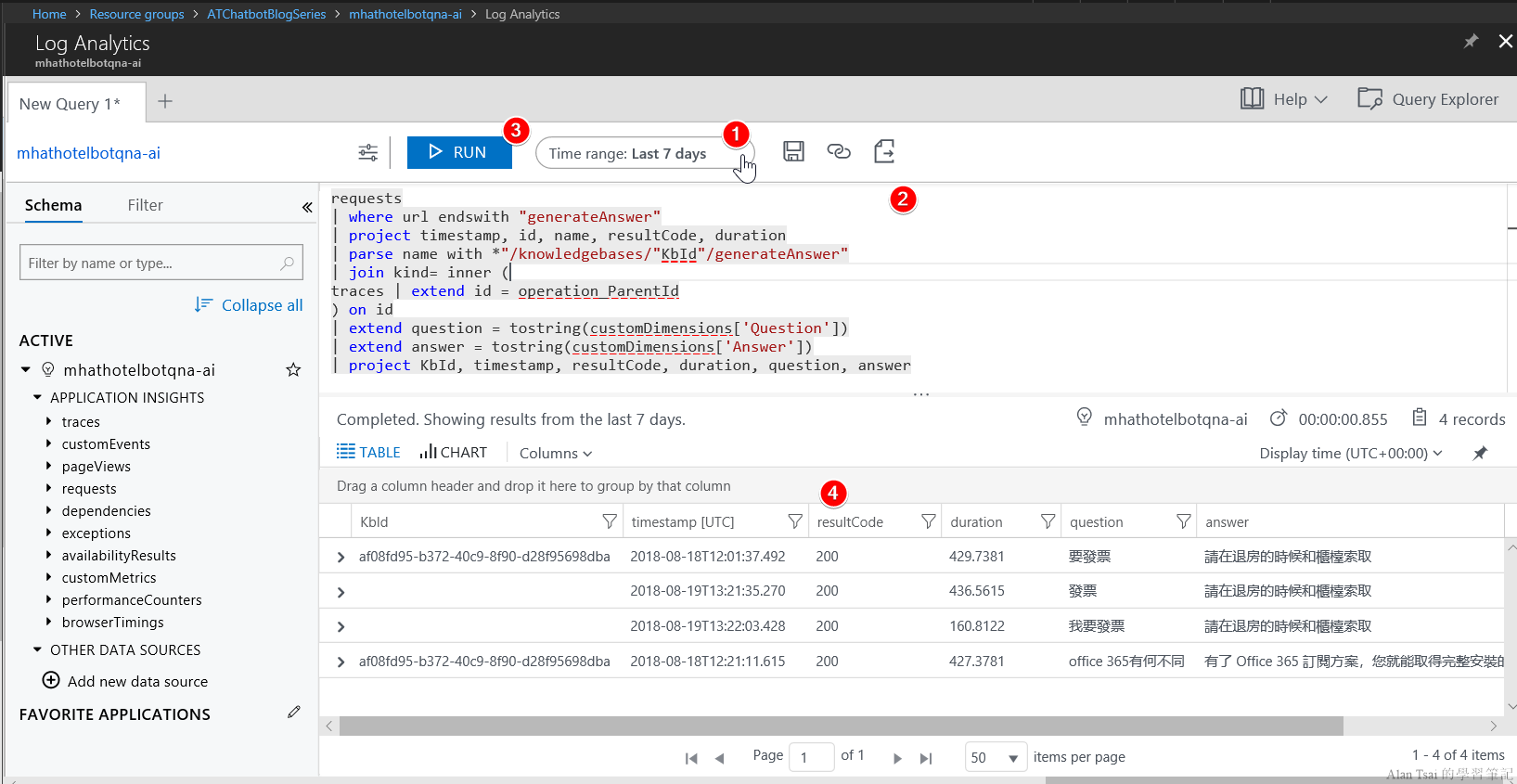
Task: Expand the customEvents table
Action: point(49,443)
